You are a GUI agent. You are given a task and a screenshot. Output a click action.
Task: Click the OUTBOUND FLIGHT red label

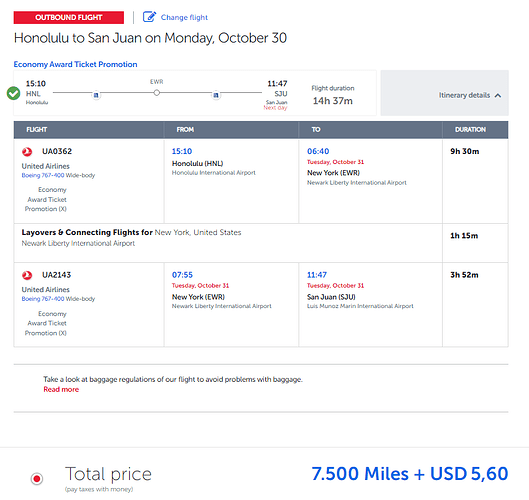click(68, 18)
